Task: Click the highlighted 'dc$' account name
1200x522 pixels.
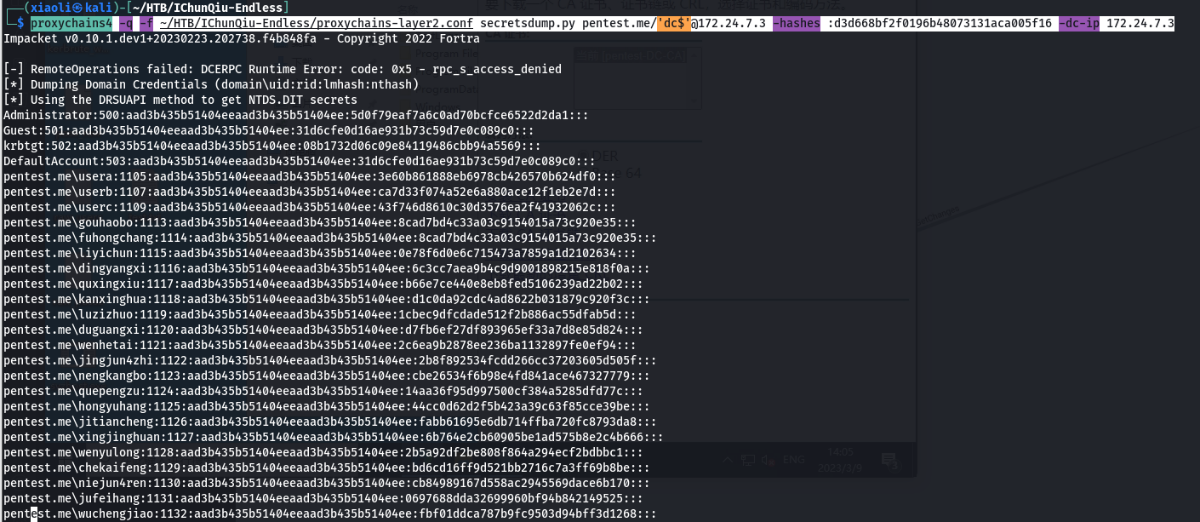Action: [674, 22]
